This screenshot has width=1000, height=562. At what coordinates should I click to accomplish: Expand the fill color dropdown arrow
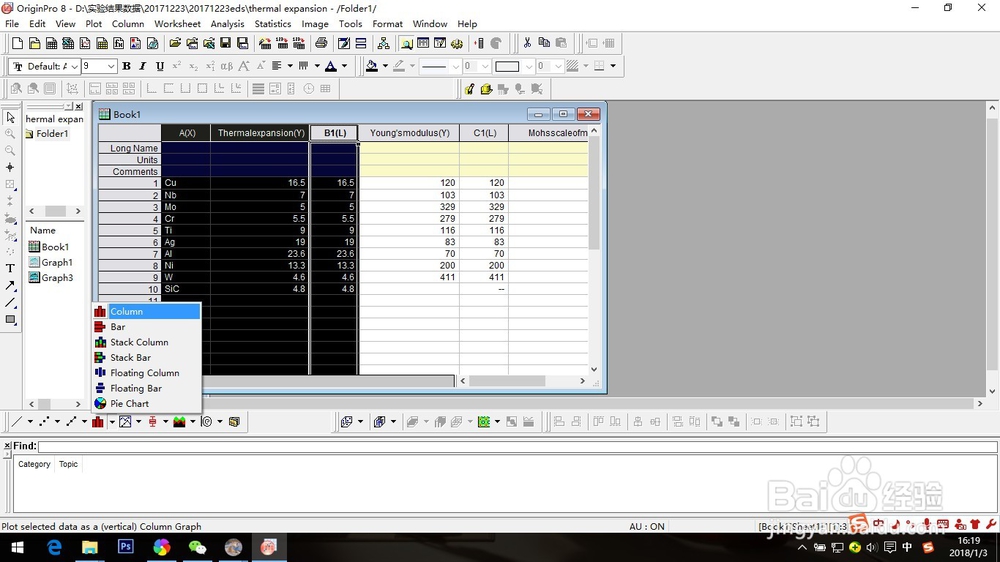[x=385, y=66]
